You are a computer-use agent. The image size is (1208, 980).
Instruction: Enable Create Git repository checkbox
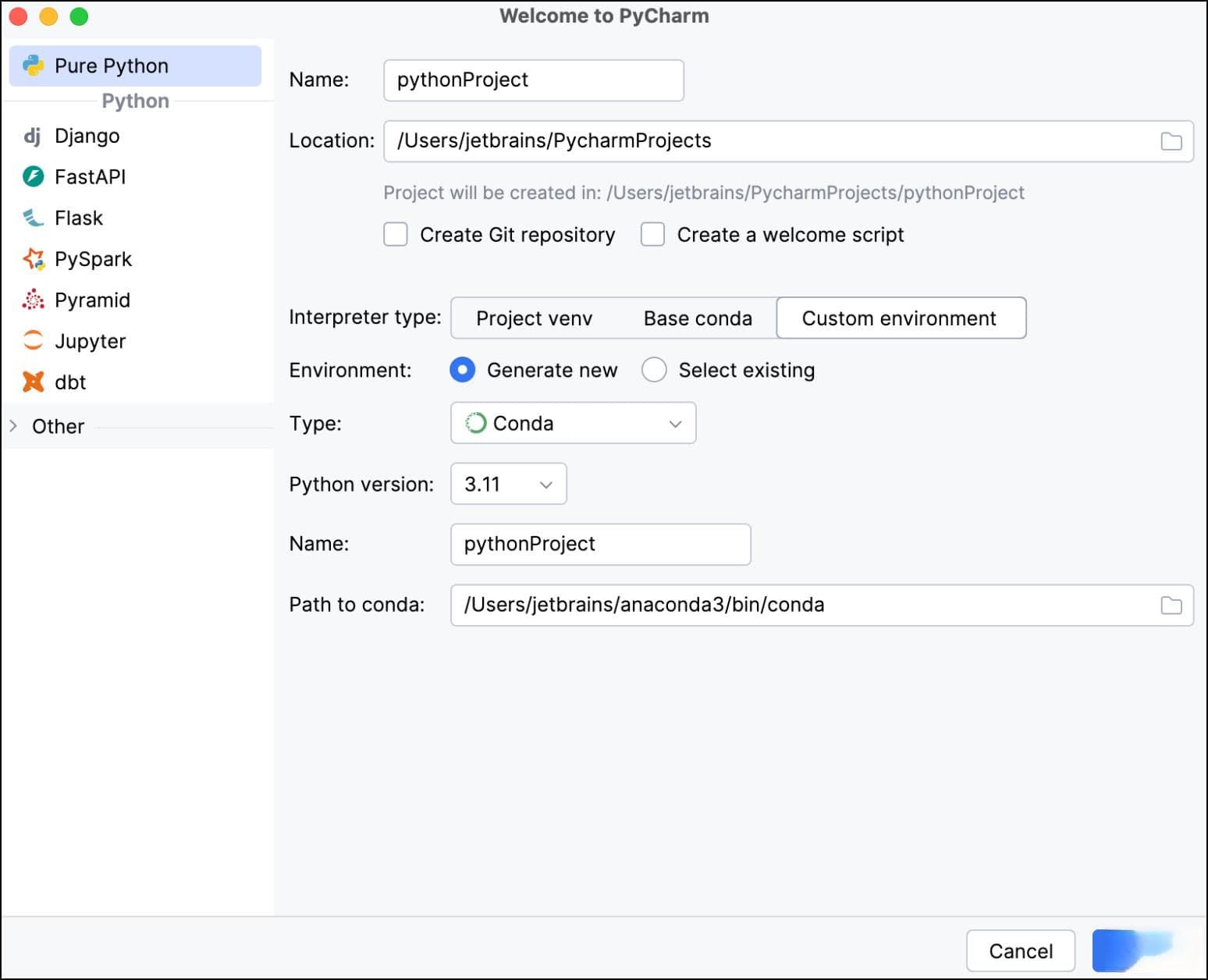[x=396, y=235]
